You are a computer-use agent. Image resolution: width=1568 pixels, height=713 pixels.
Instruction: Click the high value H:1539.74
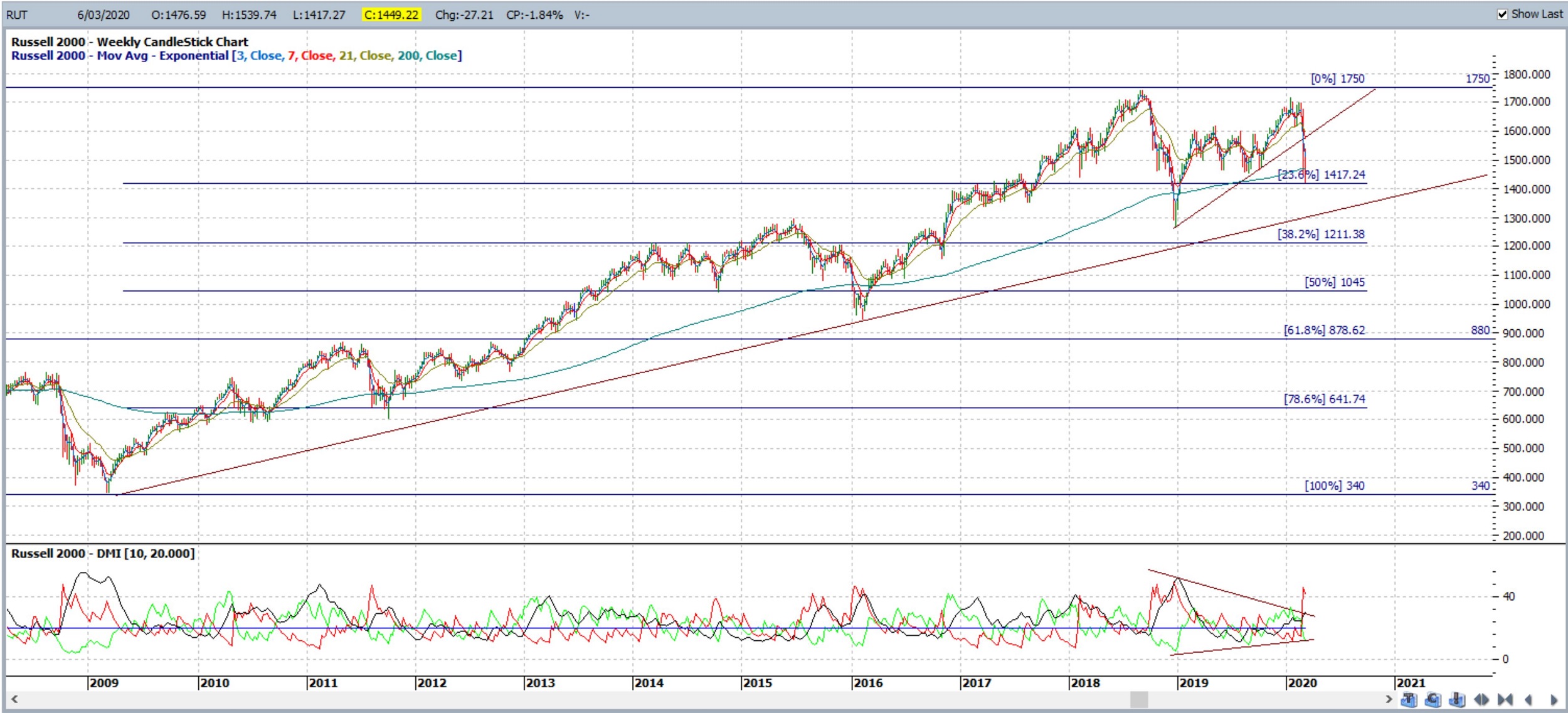tap(249, 14)
